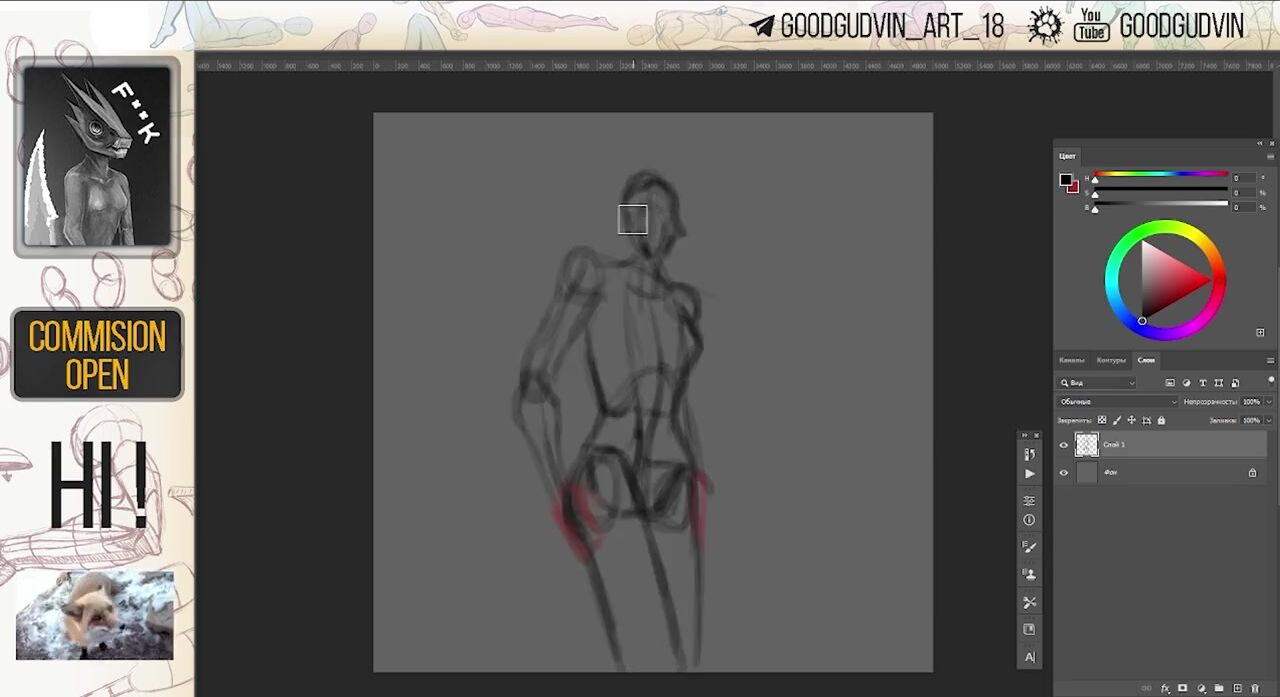Open the Clone Source panel icon
1280x697 pixels.
coord(1029,574)
